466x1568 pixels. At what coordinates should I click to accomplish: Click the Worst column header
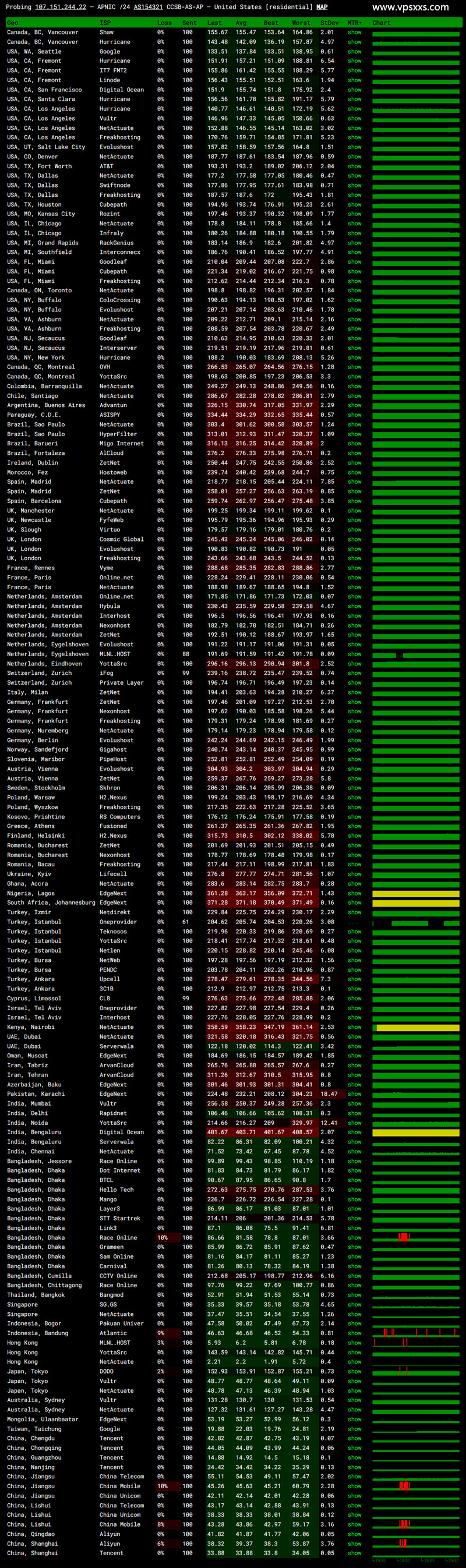[301, 23]
